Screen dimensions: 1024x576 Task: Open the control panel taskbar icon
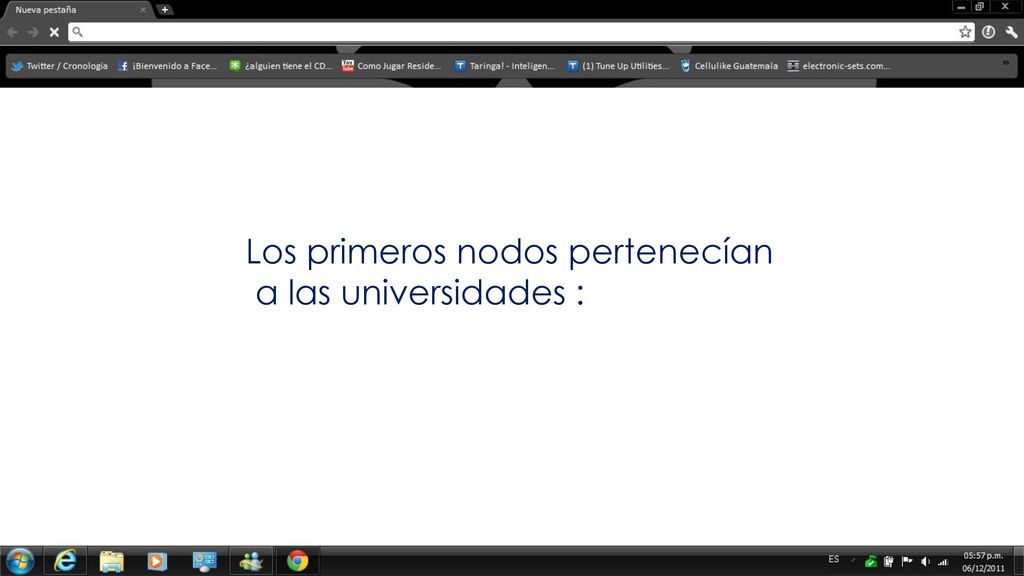coord(204,561)
